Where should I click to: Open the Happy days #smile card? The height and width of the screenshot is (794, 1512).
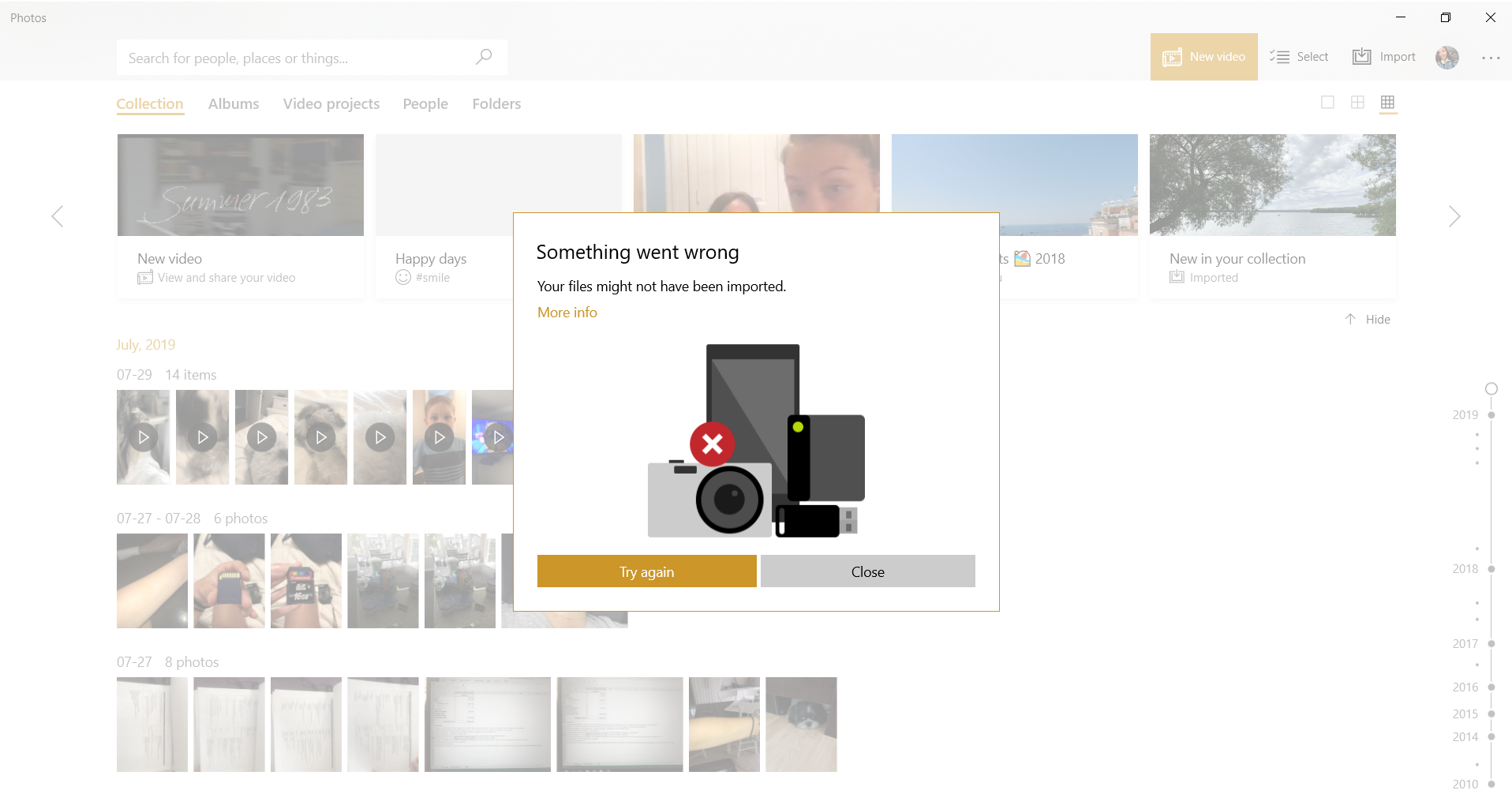(444, 215)
